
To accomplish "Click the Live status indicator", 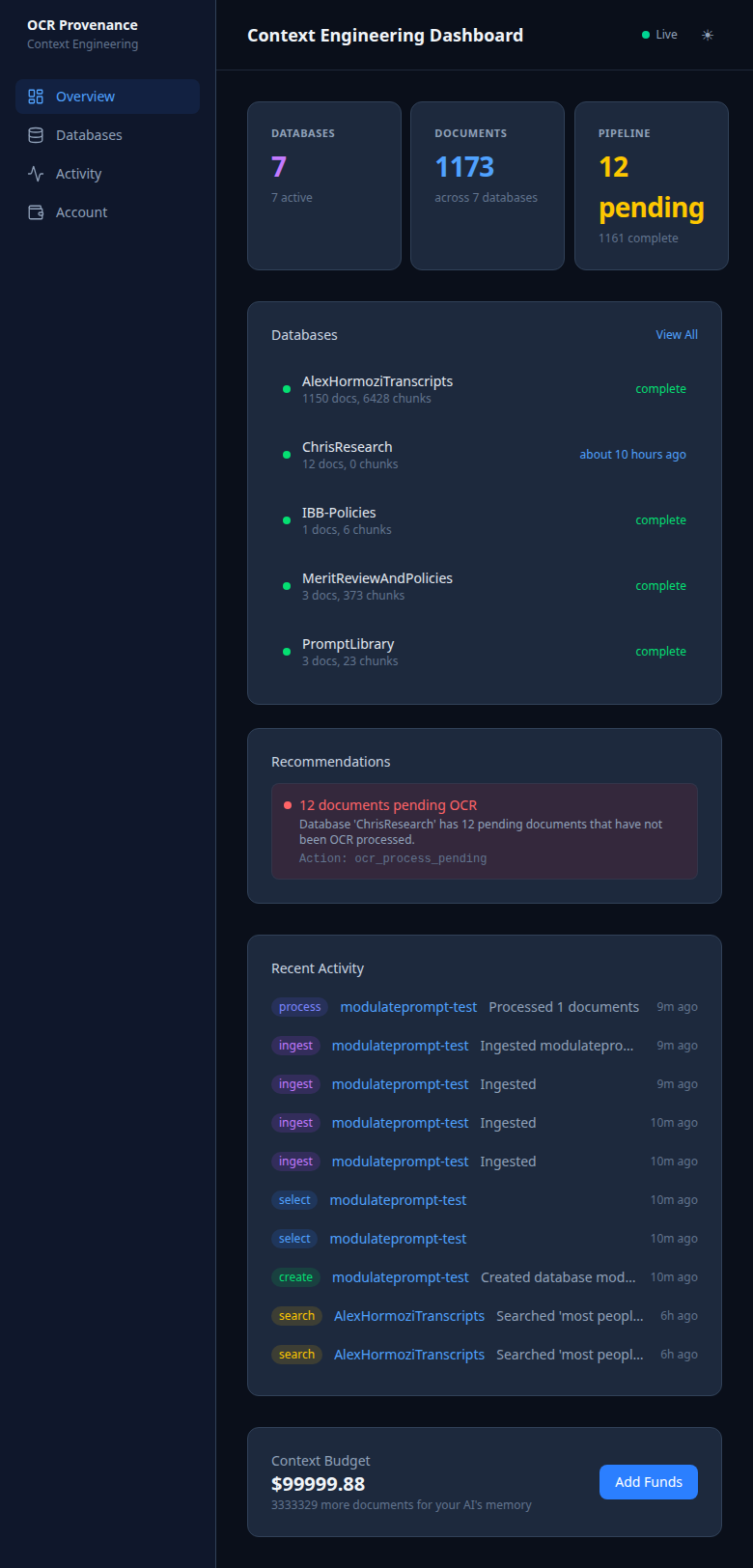I will click(x=658, y=35).
